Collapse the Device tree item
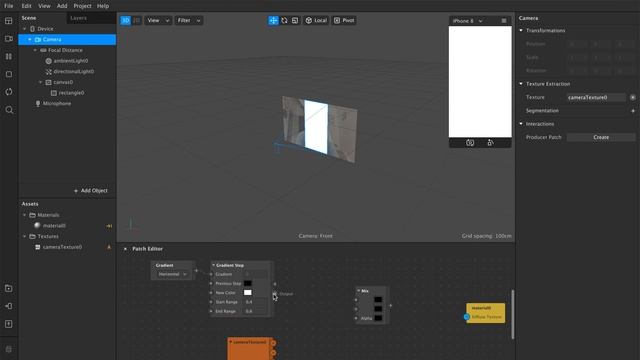This screenshot has height=360, width=640. [24, 29]
